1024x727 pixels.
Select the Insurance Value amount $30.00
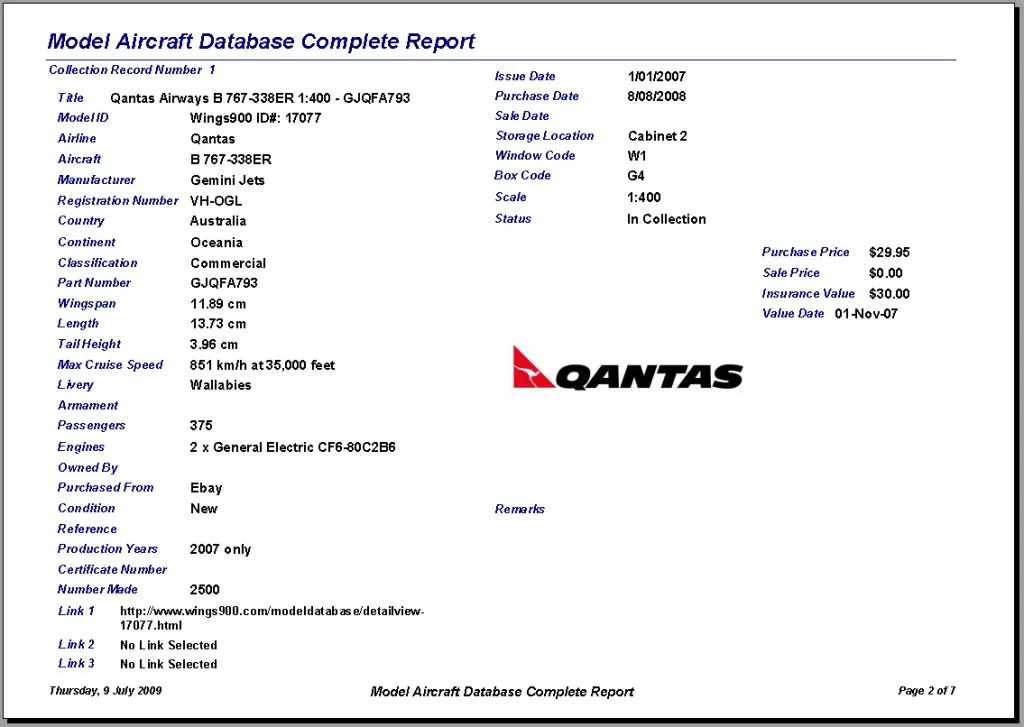(889, 294)
